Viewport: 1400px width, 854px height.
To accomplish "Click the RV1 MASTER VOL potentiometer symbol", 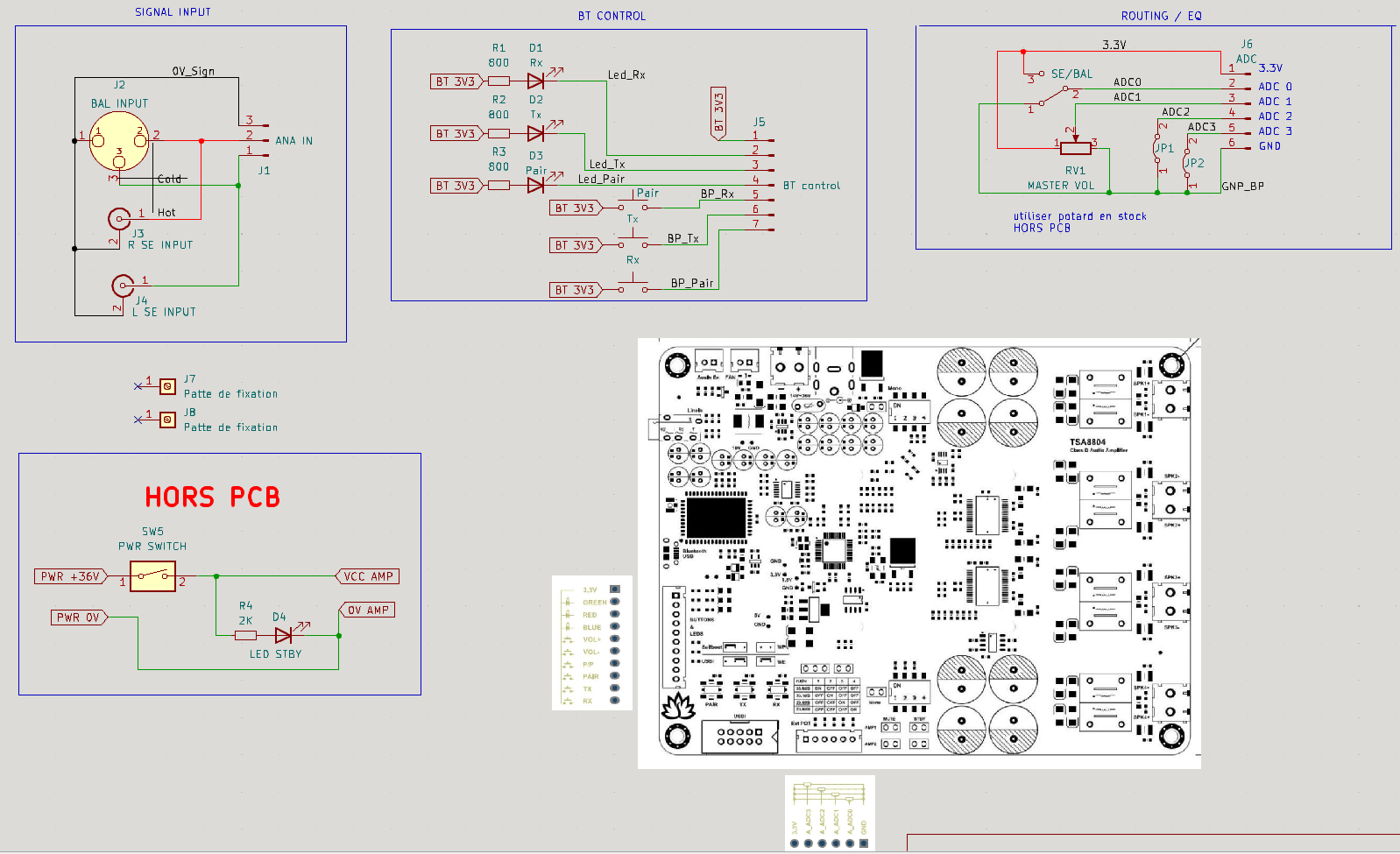I will (x=1075, y=147).
